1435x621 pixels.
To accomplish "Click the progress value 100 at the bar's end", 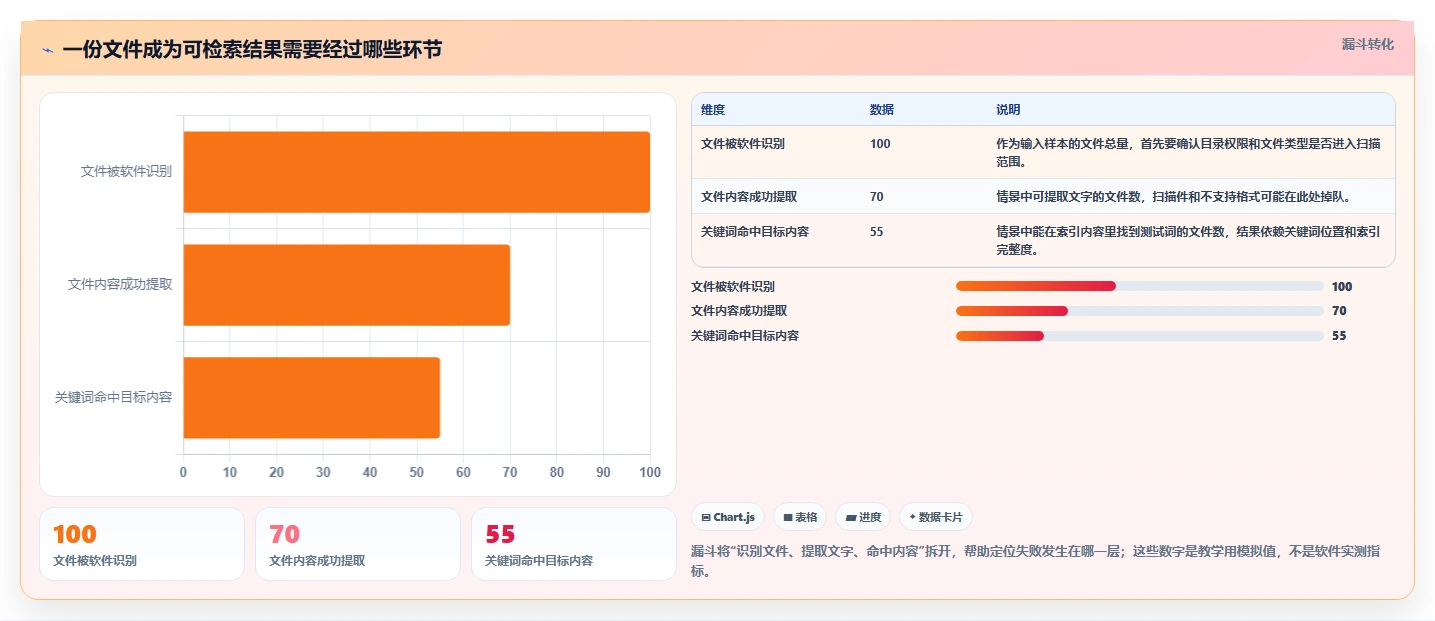I will pos(1342,287).
